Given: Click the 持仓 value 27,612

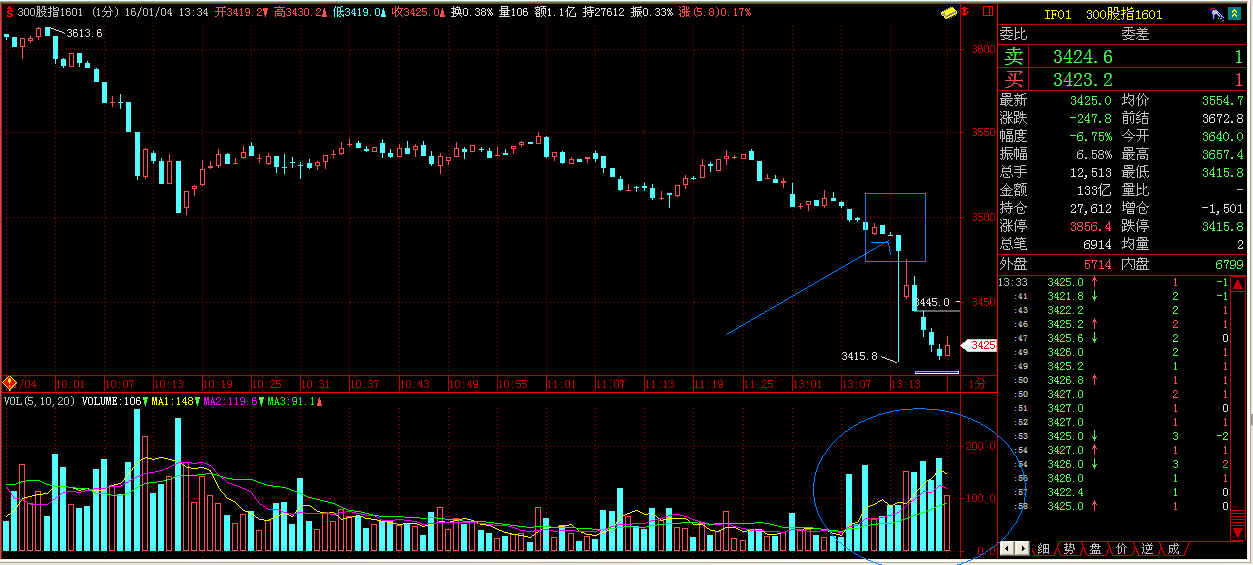Looking at the screenshot, I should (1092, 208).
